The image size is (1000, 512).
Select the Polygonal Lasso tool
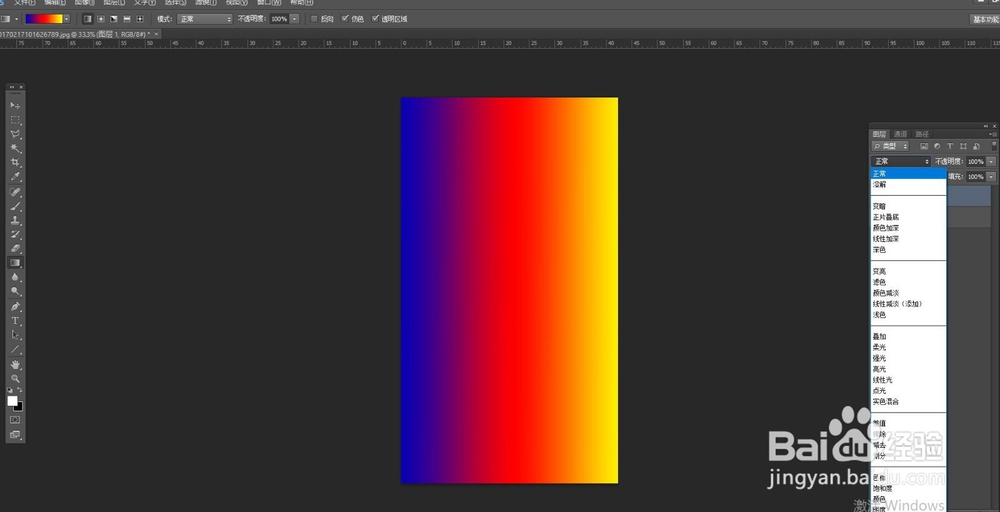(15, 135)
